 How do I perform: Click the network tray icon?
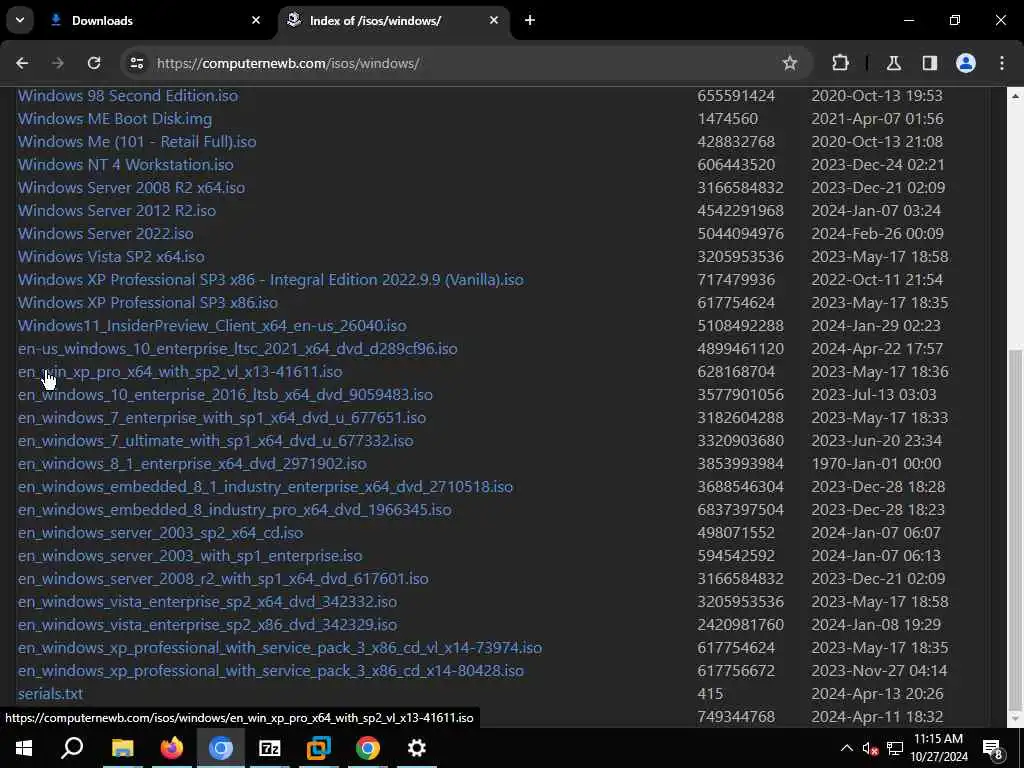895,748
